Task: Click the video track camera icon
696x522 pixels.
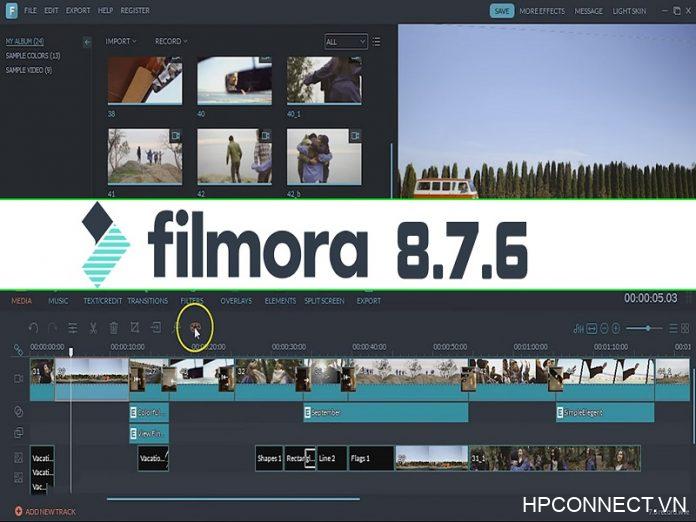Action: [18, 379]
